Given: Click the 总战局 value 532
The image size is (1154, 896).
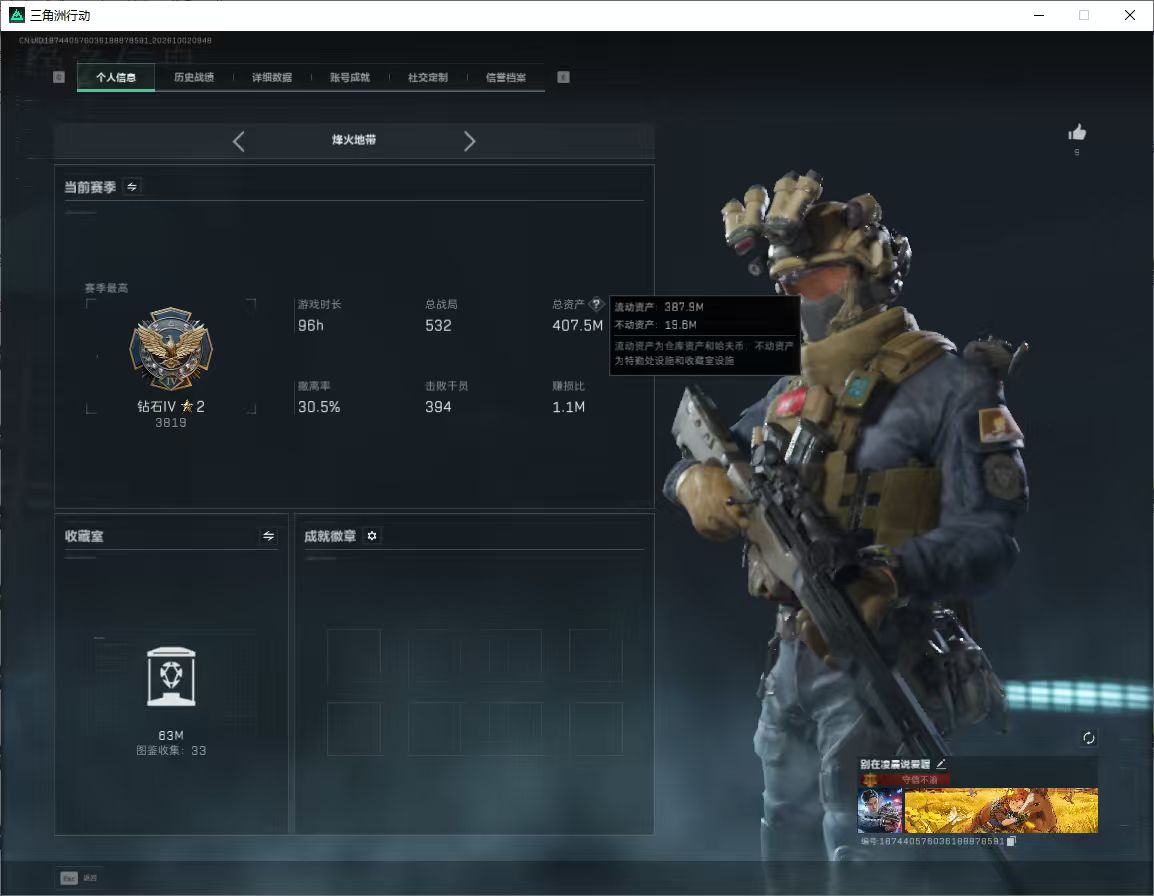Looking at the screenshot, I should [438, 325].
